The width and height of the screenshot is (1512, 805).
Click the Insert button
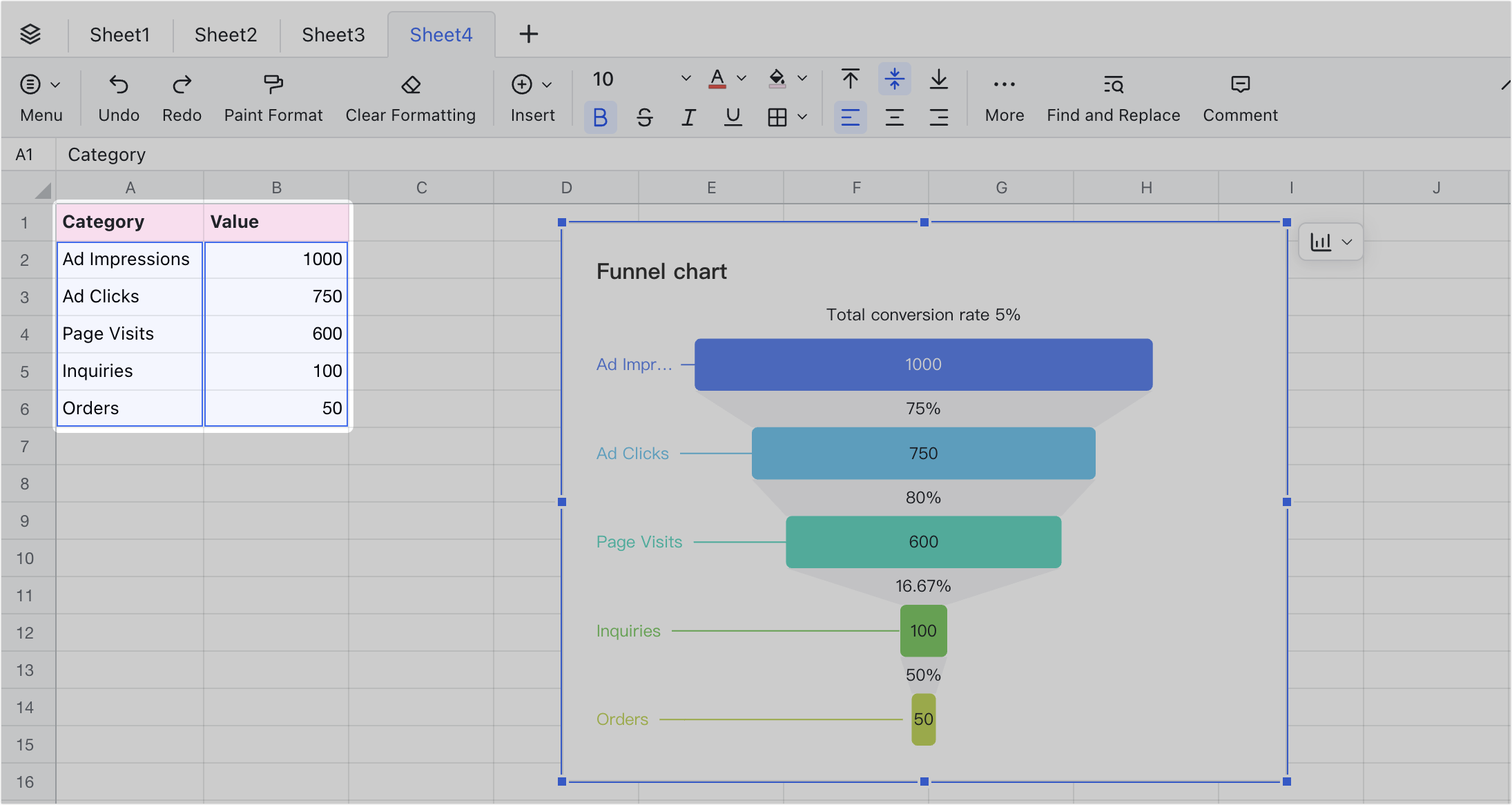pos(532,97)
